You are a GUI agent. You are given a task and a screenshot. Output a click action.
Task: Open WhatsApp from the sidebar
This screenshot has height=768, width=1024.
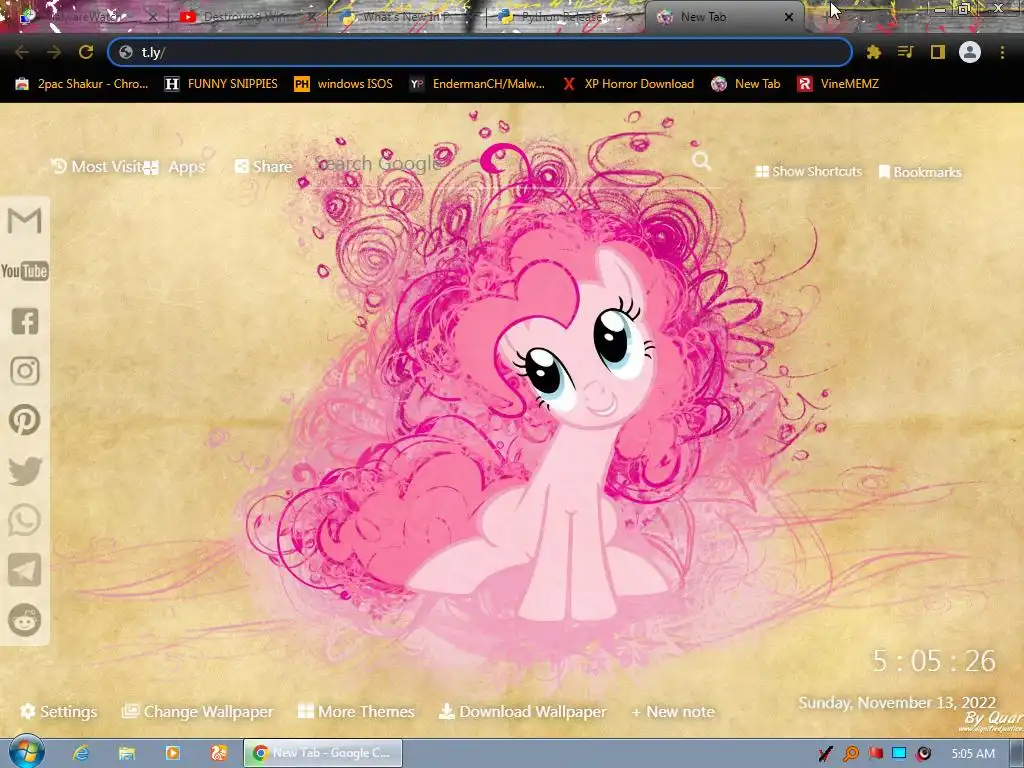click(25, 520)
